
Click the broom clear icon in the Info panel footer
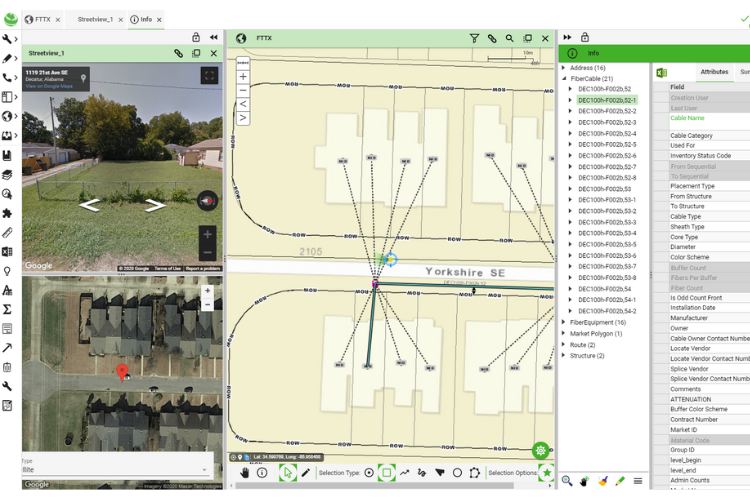[602, 481]
